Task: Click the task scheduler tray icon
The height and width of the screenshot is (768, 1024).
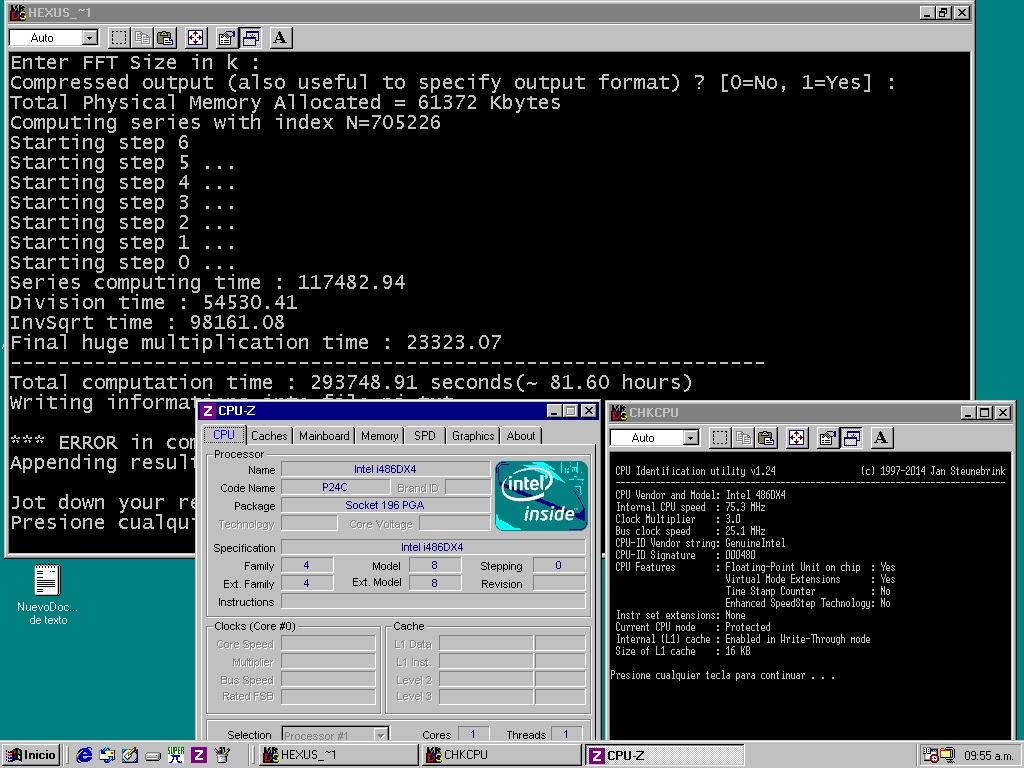Action: pyautogui.click(x=931, y=755)
